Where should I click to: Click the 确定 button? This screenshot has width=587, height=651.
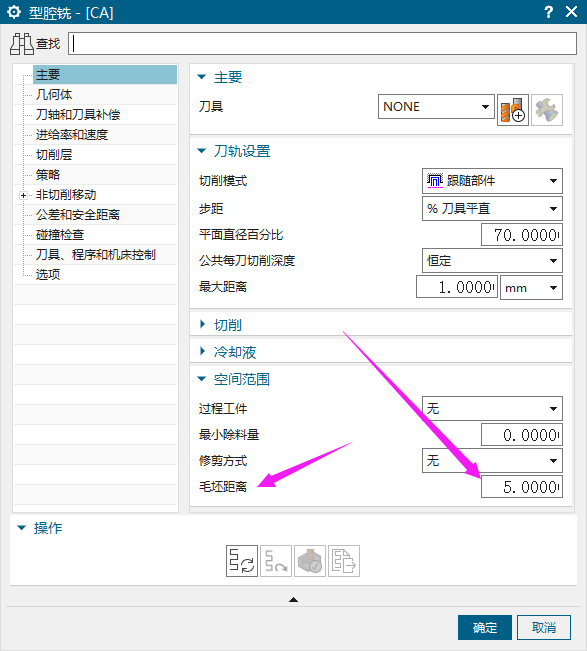[x=485, y=627]
